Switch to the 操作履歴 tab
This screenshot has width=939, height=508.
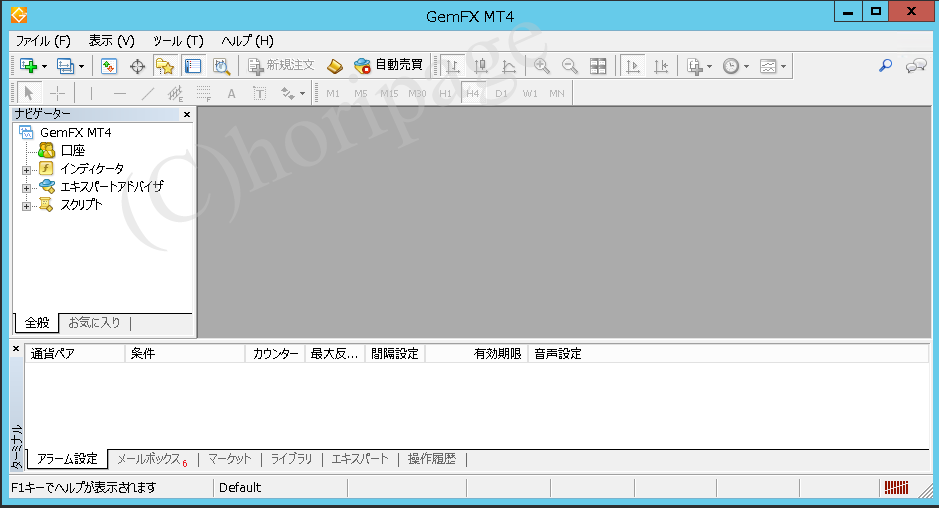432,459
